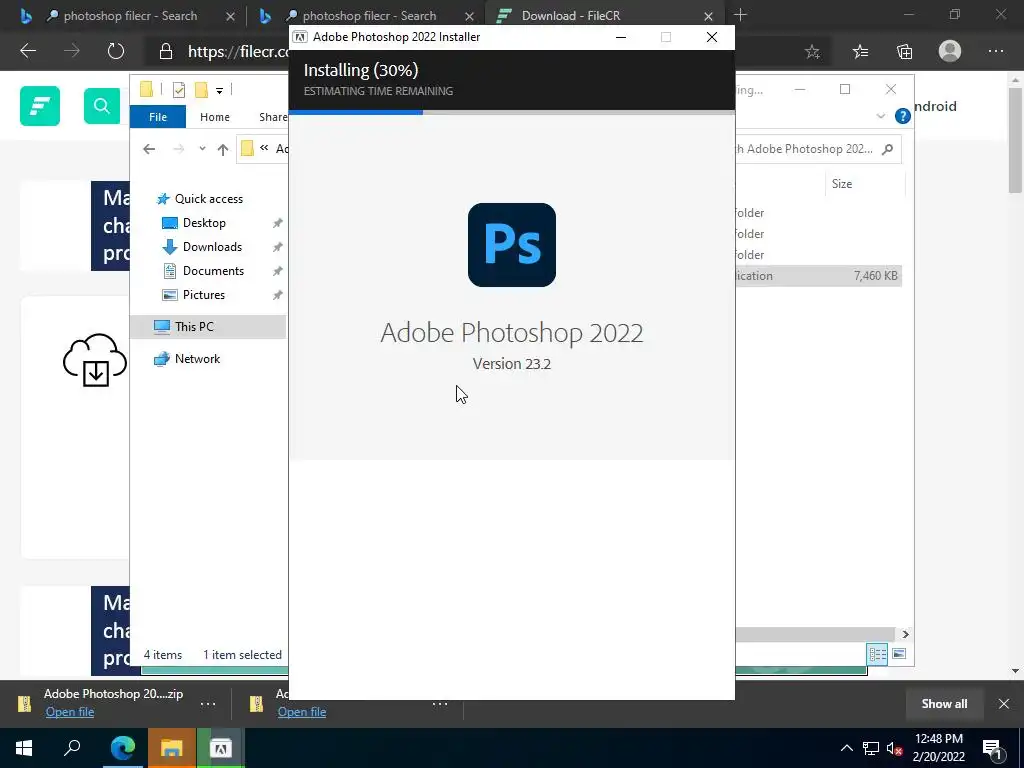
Task: Select Network in Explorer sidebar
Action: coord(197,359)
